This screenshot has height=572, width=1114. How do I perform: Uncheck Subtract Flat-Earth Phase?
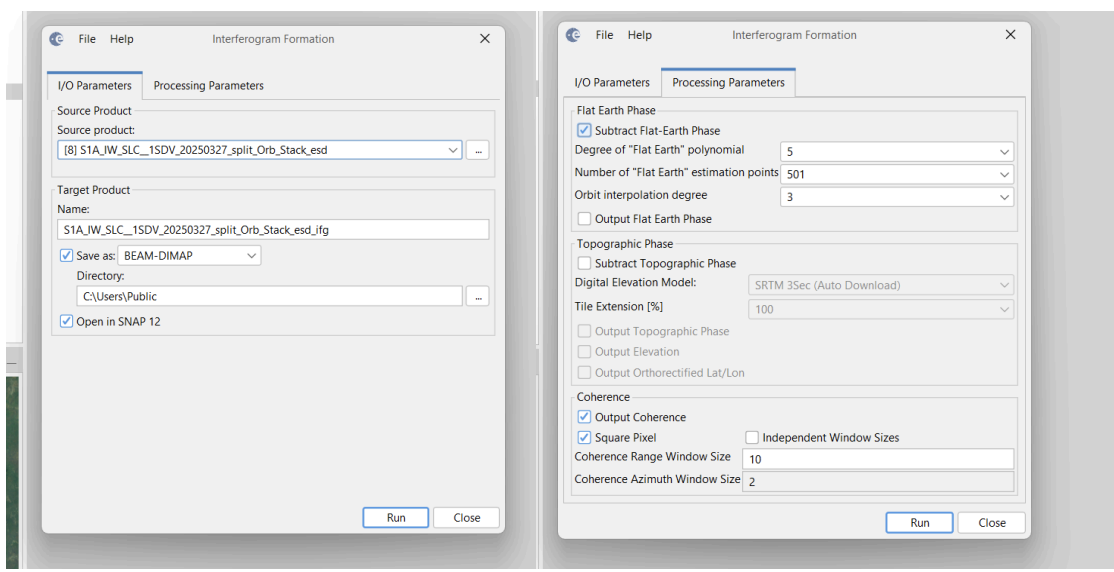click(584, 131)
